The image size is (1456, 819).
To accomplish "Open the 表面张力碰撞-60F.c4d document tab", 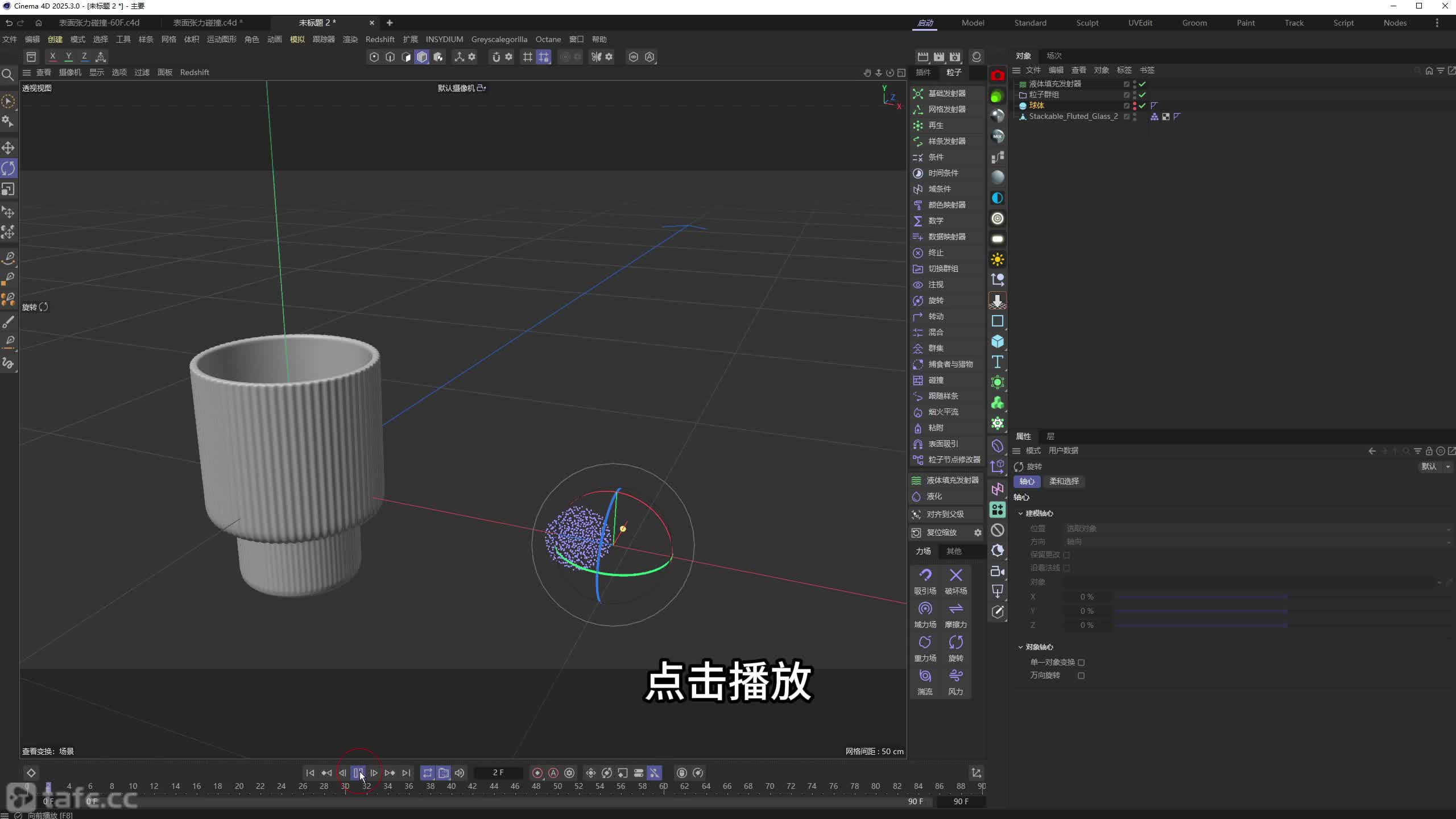I will pos(99,23).
